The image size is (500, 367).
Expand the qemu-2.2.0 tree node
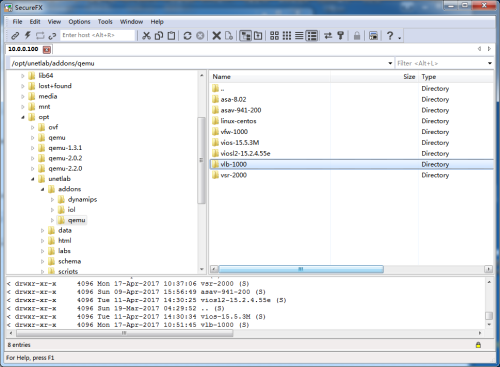(33, 169)
